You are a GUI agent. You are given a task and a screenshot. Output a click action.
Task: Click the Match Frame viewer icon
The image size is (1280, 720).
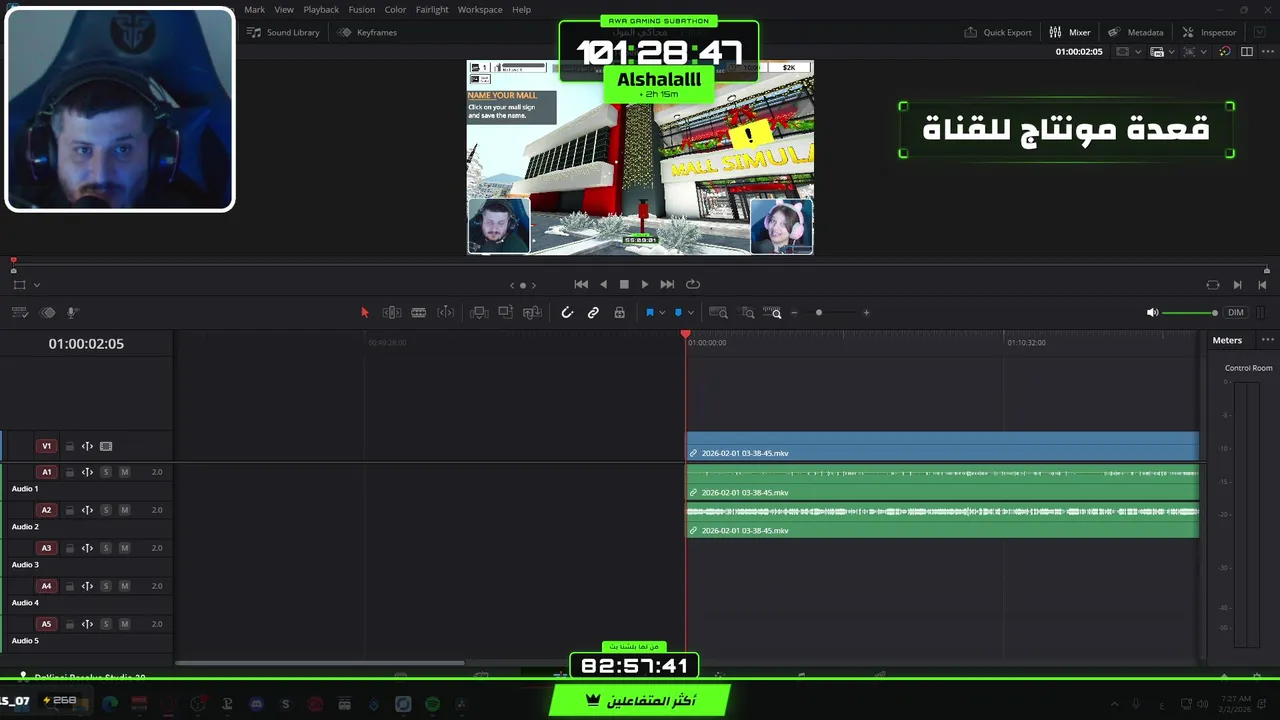pyautogui.click(x=1213, y=285)
